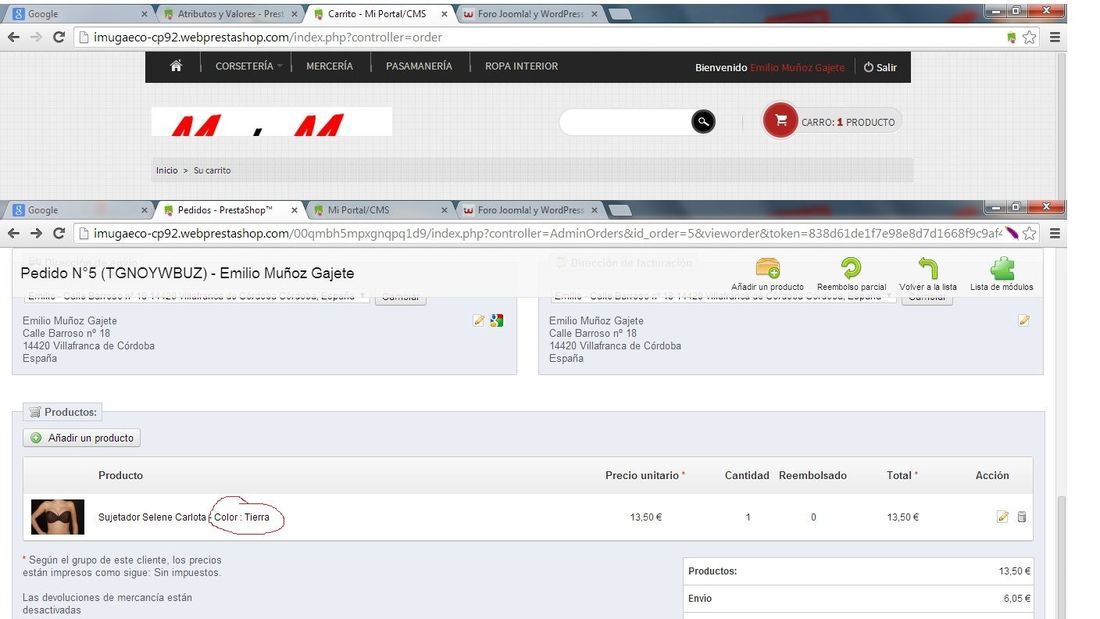Switch to Mi Portal/CMS tab in bottom window
The image size is (1100, 619).
[380, 210]
